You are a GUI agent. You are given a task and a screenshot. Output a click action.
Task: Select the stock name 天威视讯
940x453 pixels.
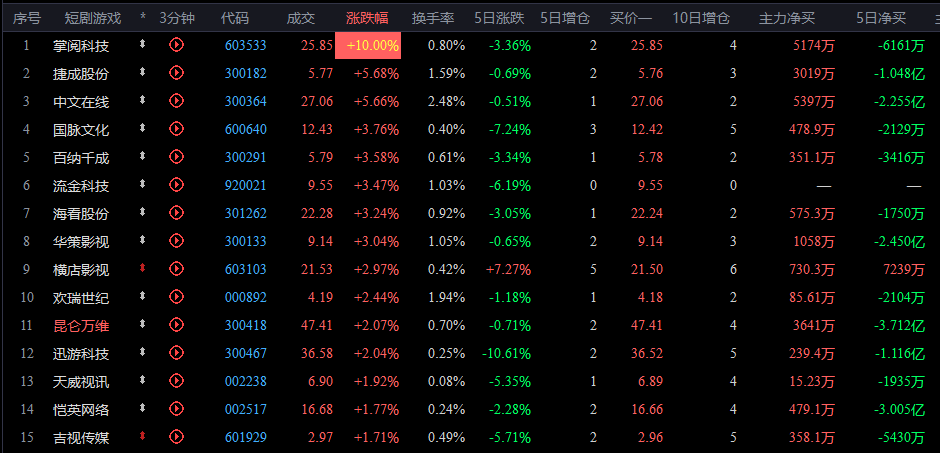pyautogui.click(x=82, y=381)
